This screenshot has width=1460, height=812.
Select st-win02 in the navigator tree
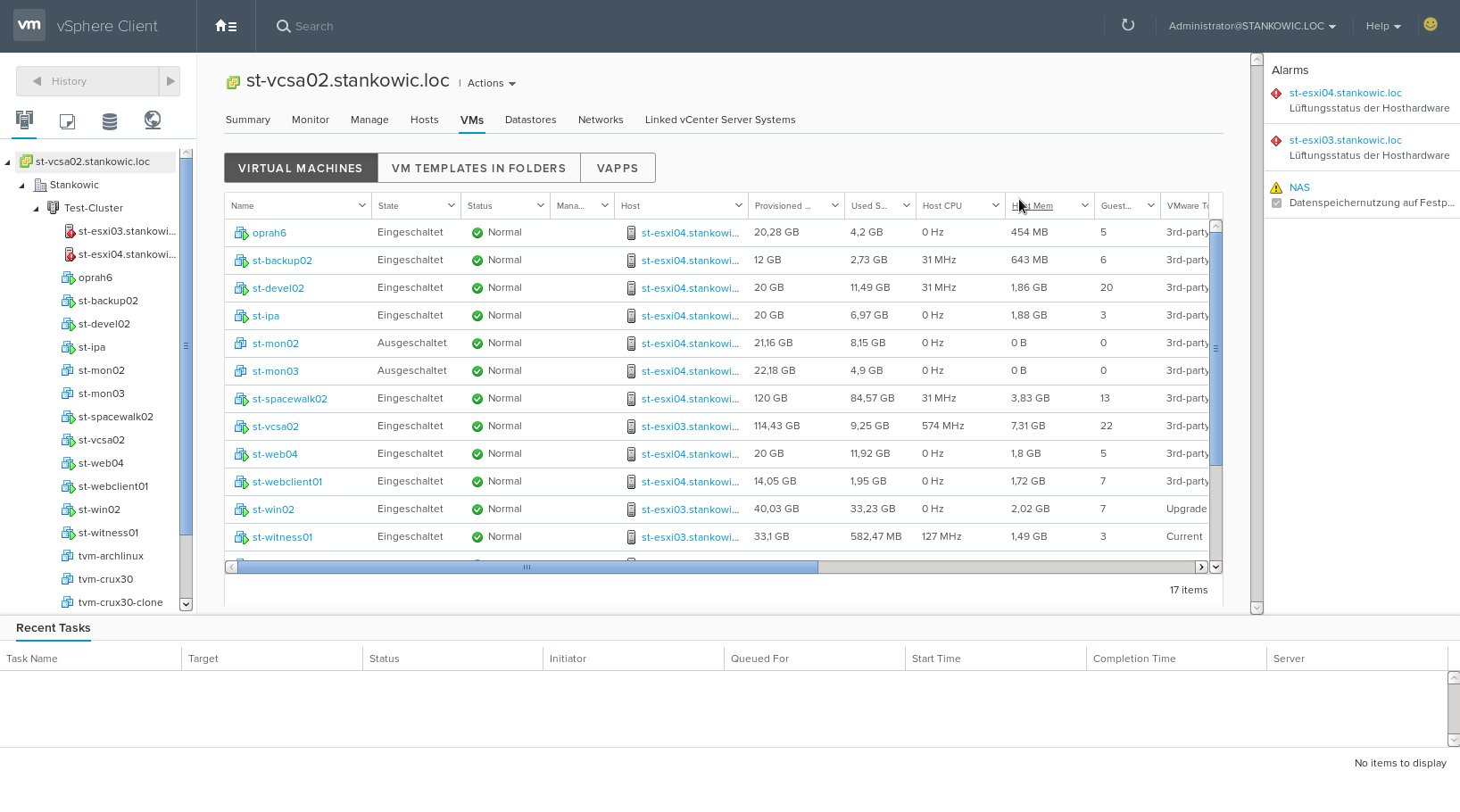(x=99, y=510)
